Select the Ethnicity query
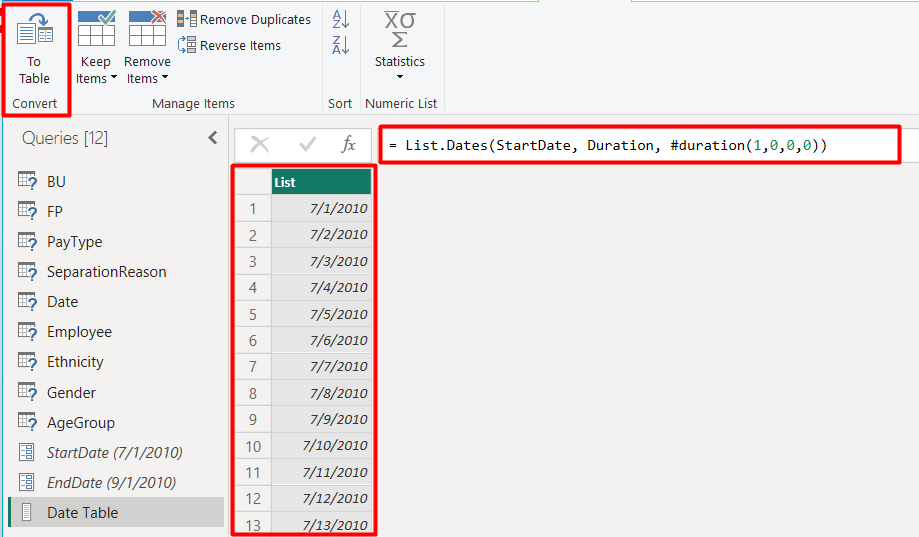 click(117, 362)
